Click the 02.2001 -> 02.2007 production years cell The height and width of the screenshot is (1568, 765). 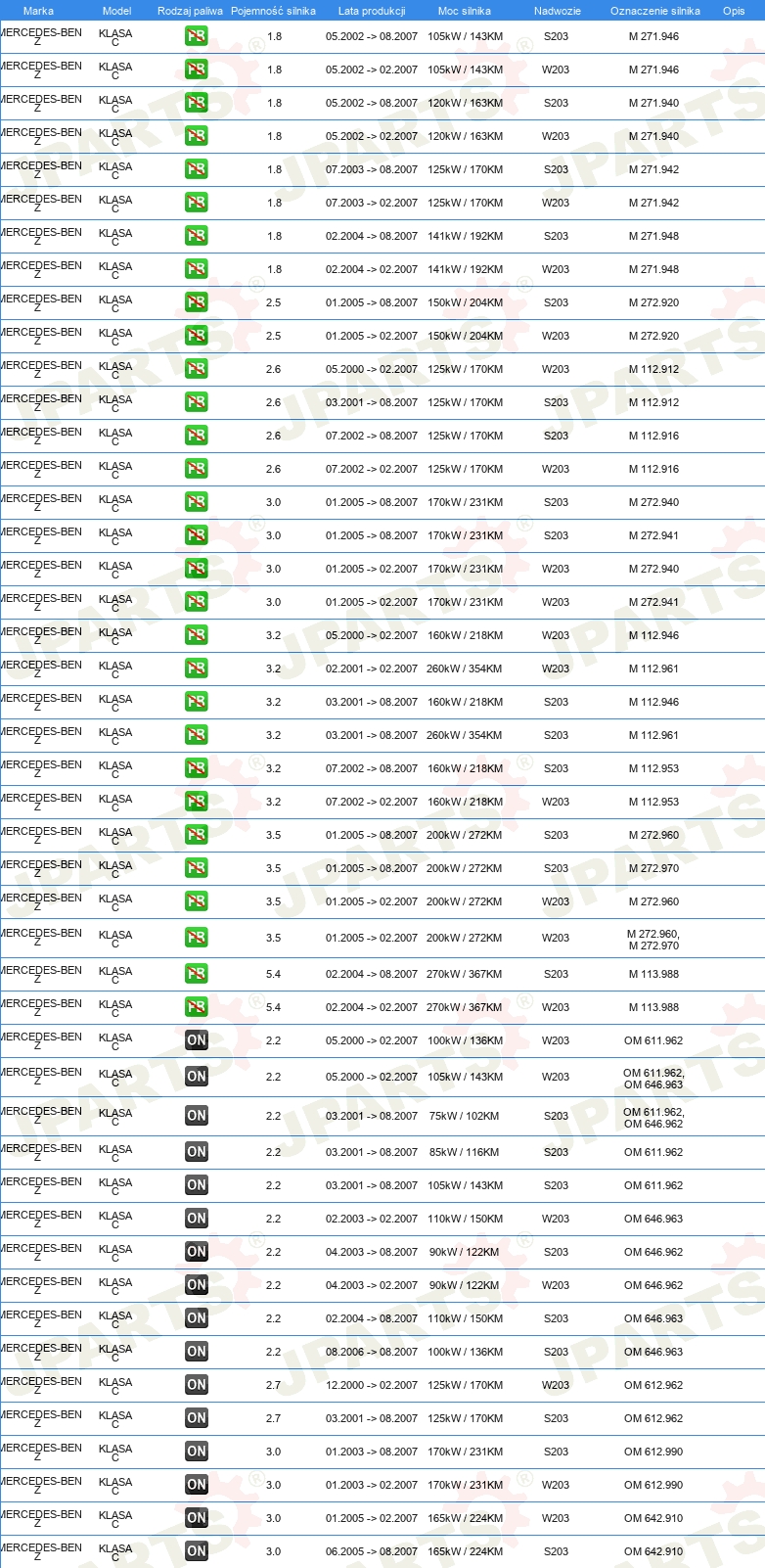372,669
